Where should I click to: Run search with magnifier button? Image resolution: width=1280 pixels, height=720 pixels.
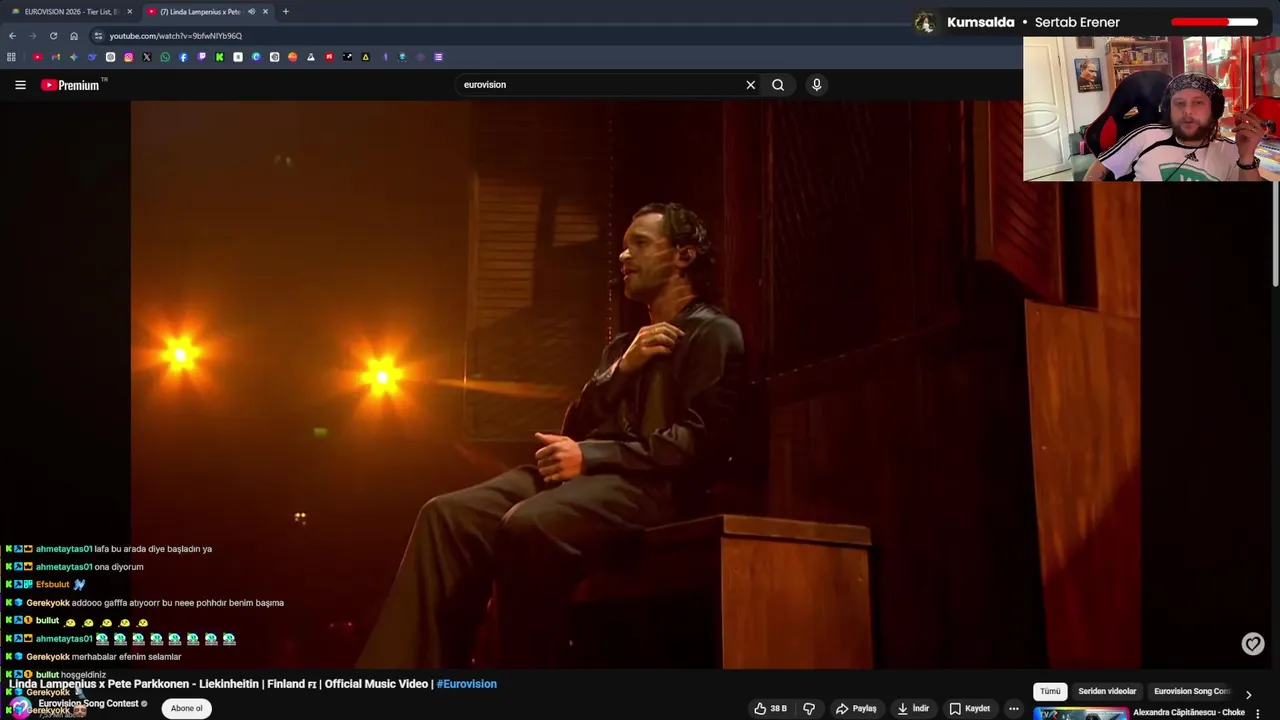778,85
